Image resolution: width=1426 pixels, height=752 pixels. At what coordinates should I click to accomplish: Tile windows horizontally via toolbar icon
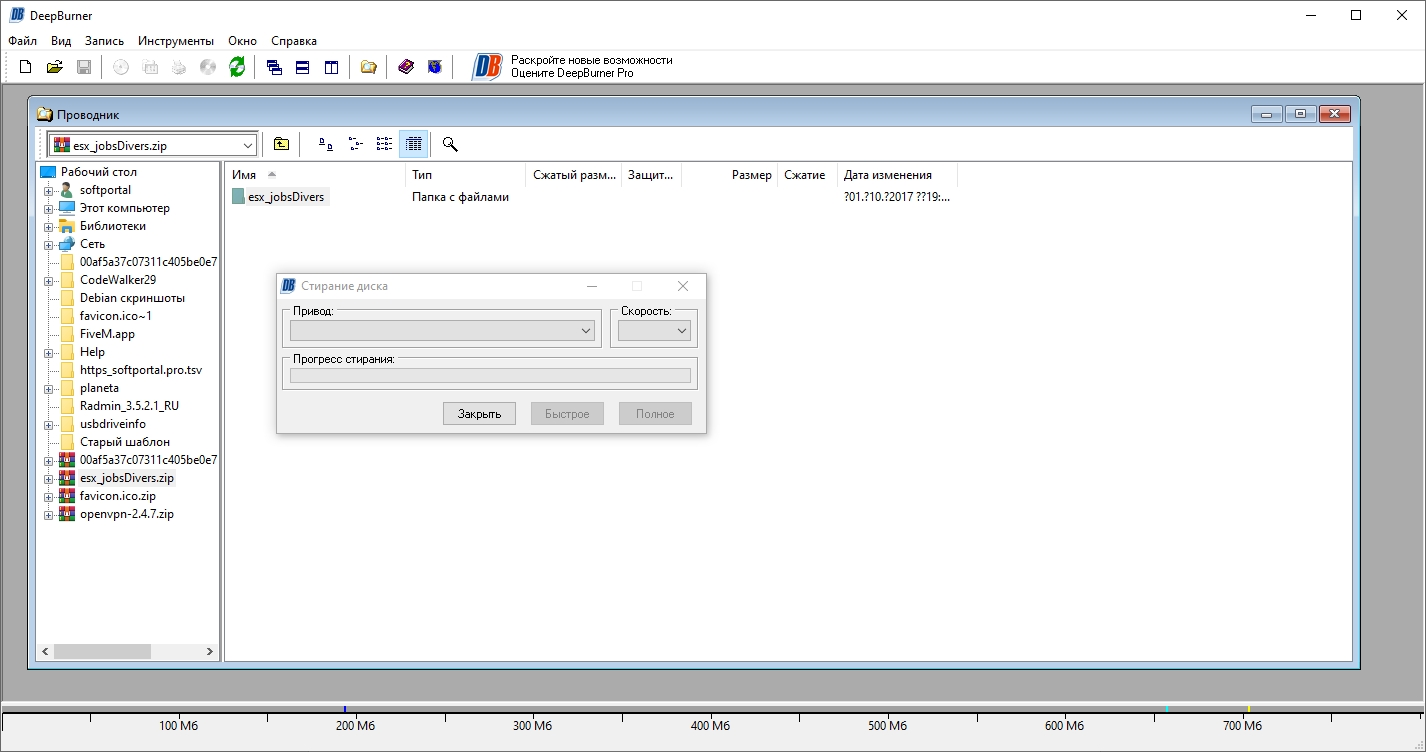(302, 67)
